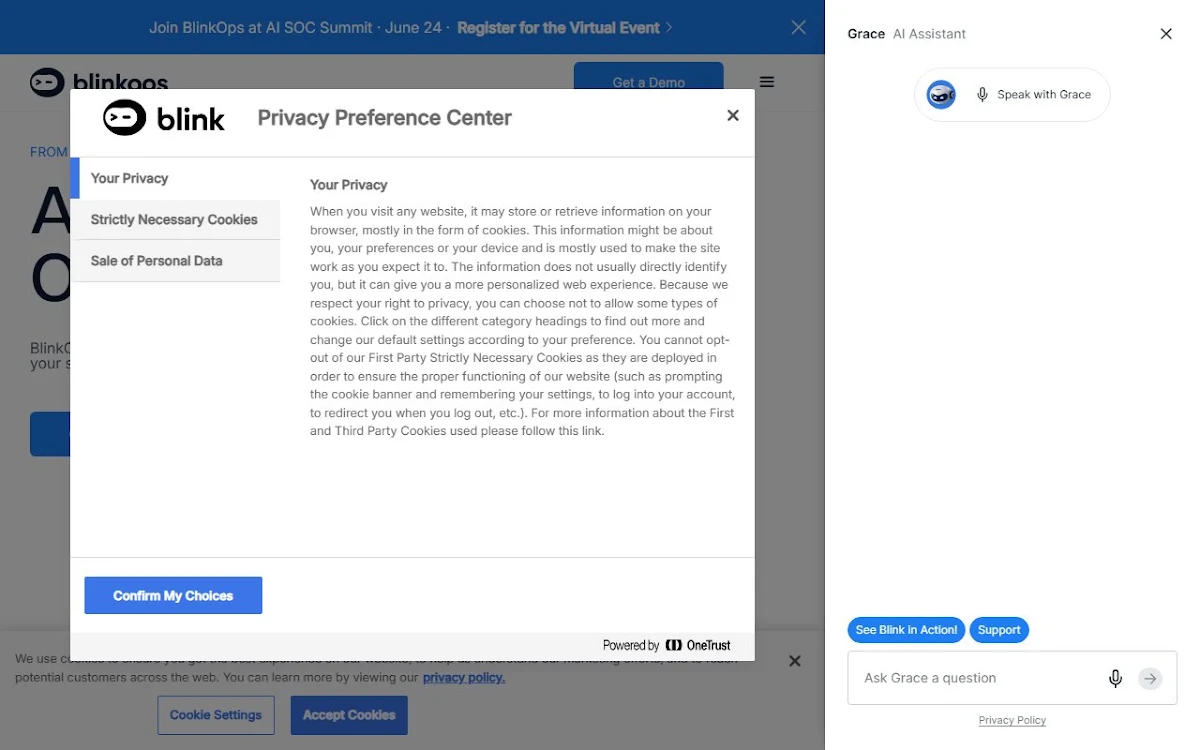Open the Strictly Necessary Cookies tab

point(175,219)
